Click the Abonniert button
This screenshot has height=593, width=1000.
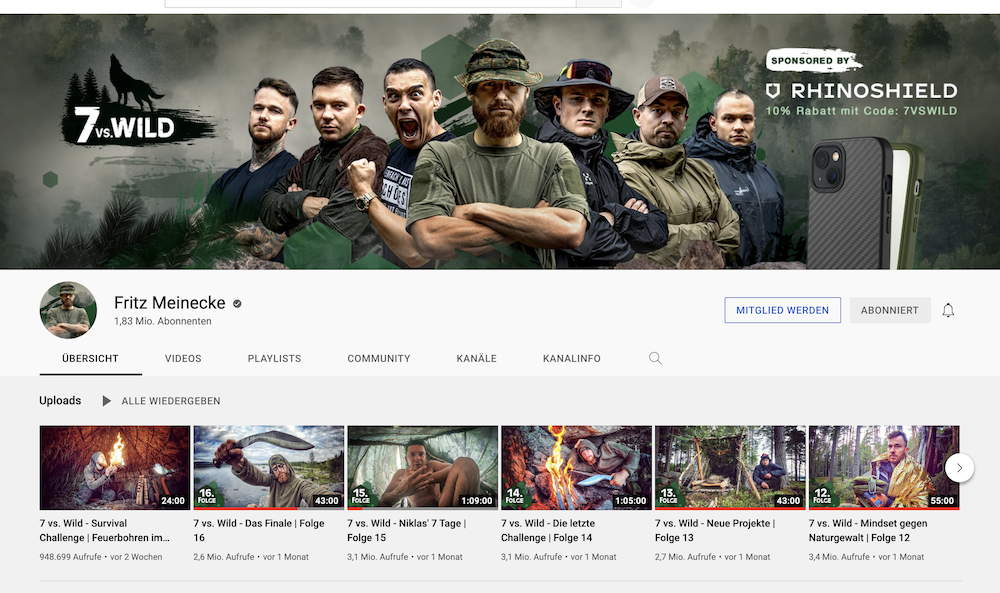click(890, 310)
